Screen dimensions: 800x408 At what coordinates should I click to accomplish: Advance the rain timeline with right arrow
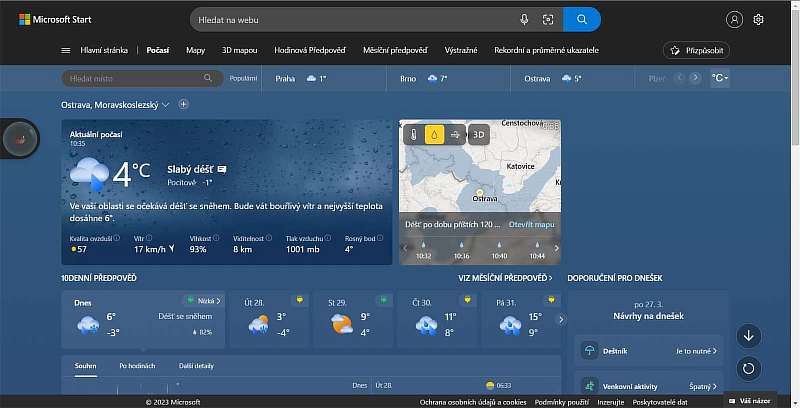(556, 247)
